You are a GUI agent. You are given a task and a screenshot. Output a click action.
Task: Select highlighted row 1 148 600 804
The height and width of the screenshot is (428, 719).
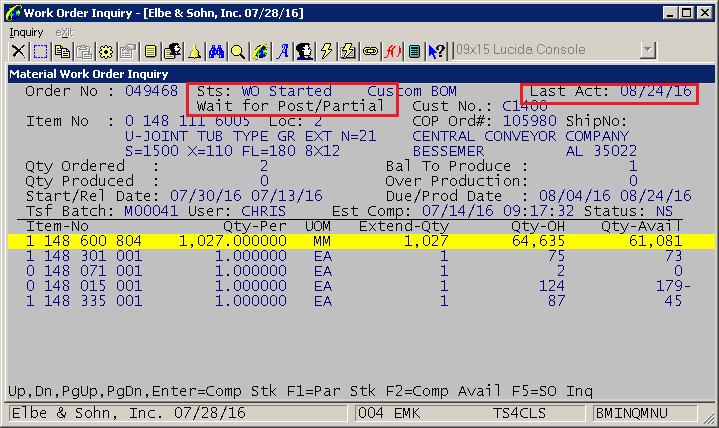(361, 241)
